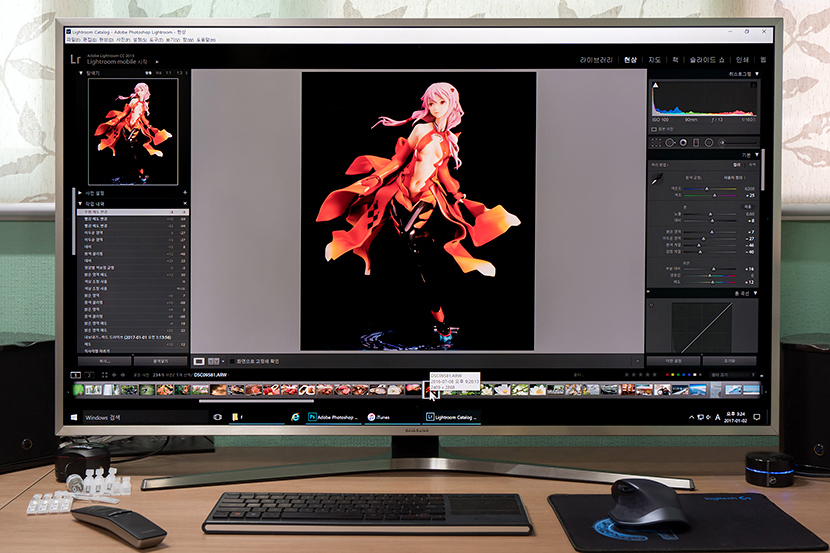The height and width of the screenshot is (553, 830).
Task: Collapse the Tone Curve panel (톤 곡선)
Action: pyautogui.click(x=755, y=293)
